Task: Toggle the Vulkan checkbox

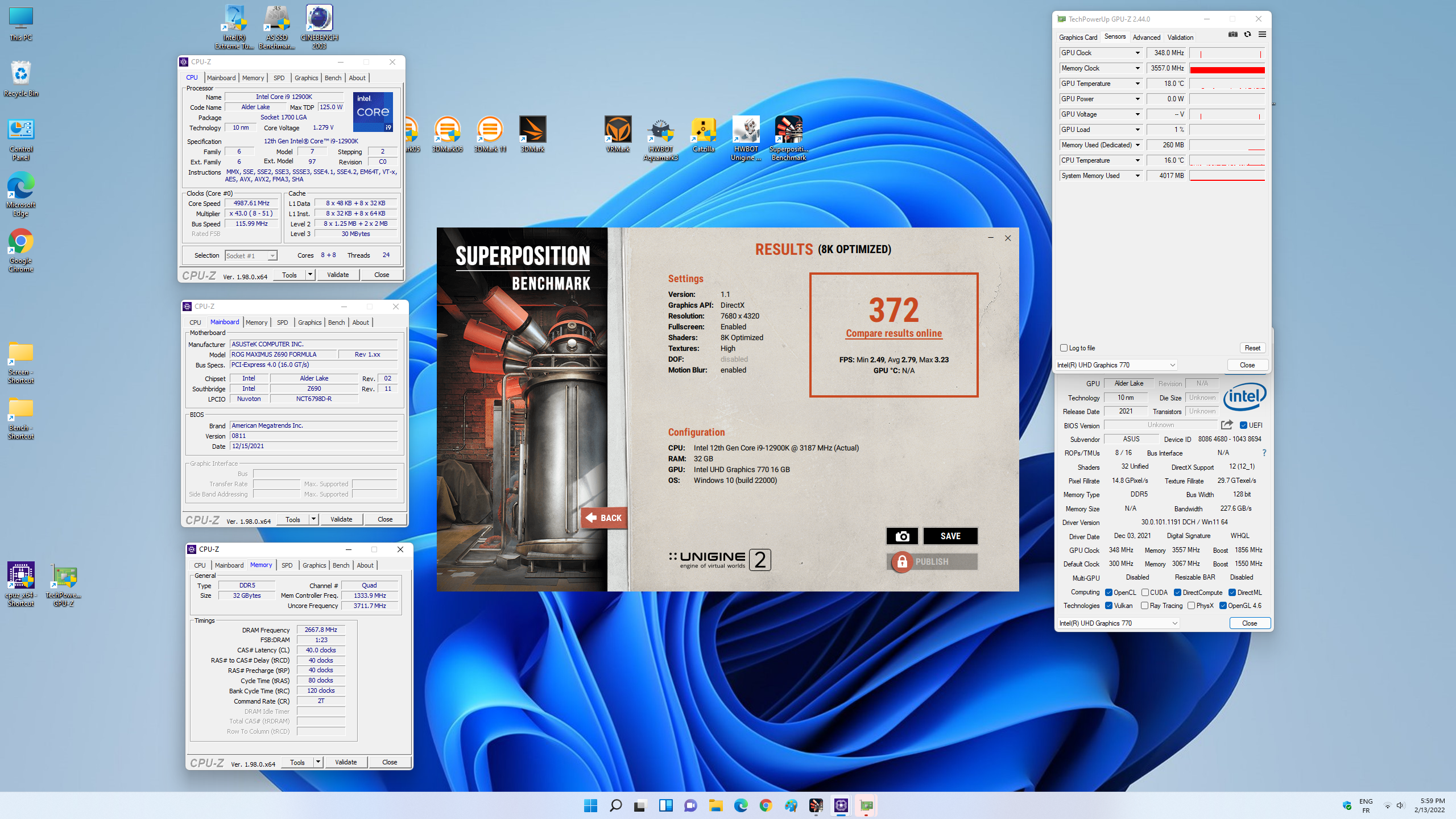Action: tap(1108, 606)
